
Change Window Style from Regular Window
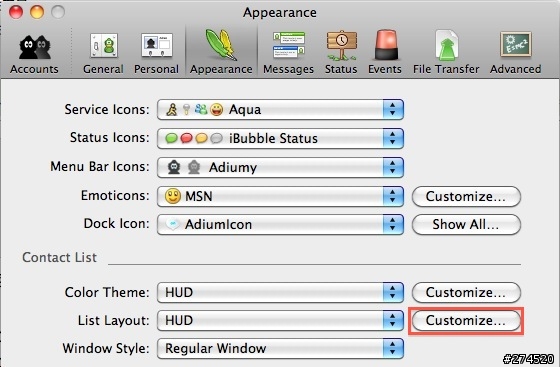point(280,348)
